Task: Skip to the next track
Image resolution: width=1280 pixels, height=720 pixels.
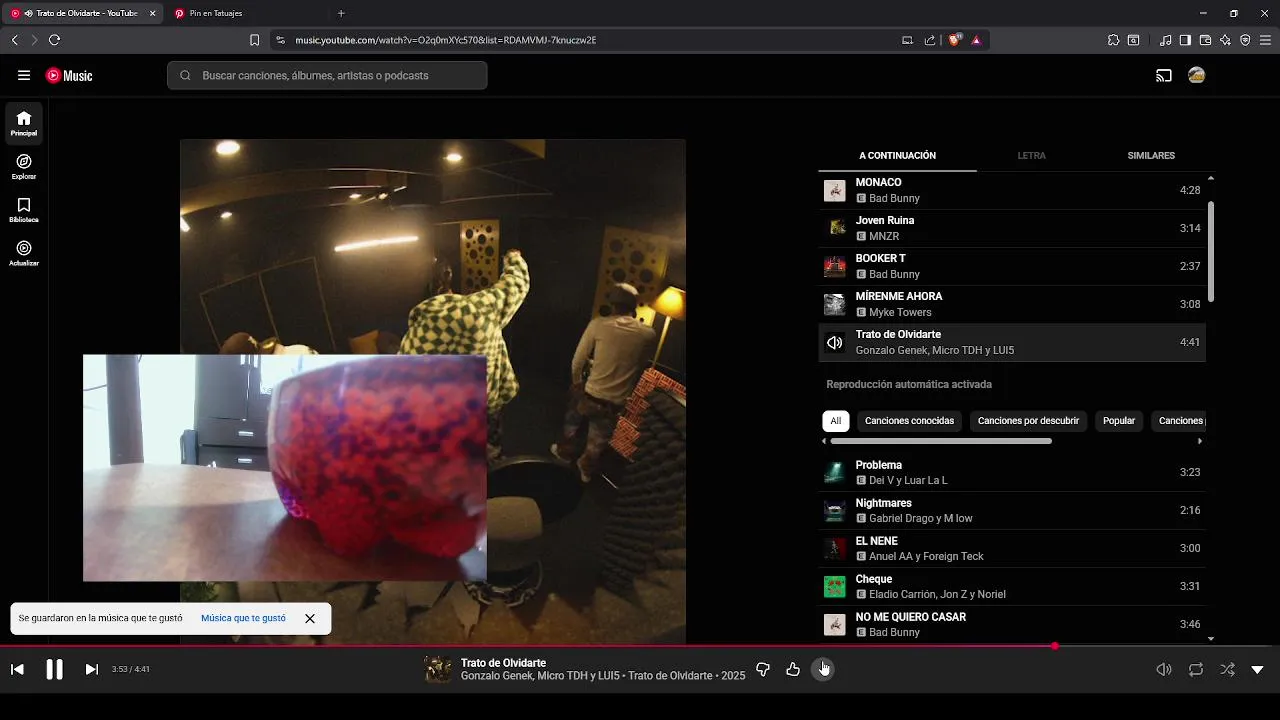Action: click(x=91, y=669)
